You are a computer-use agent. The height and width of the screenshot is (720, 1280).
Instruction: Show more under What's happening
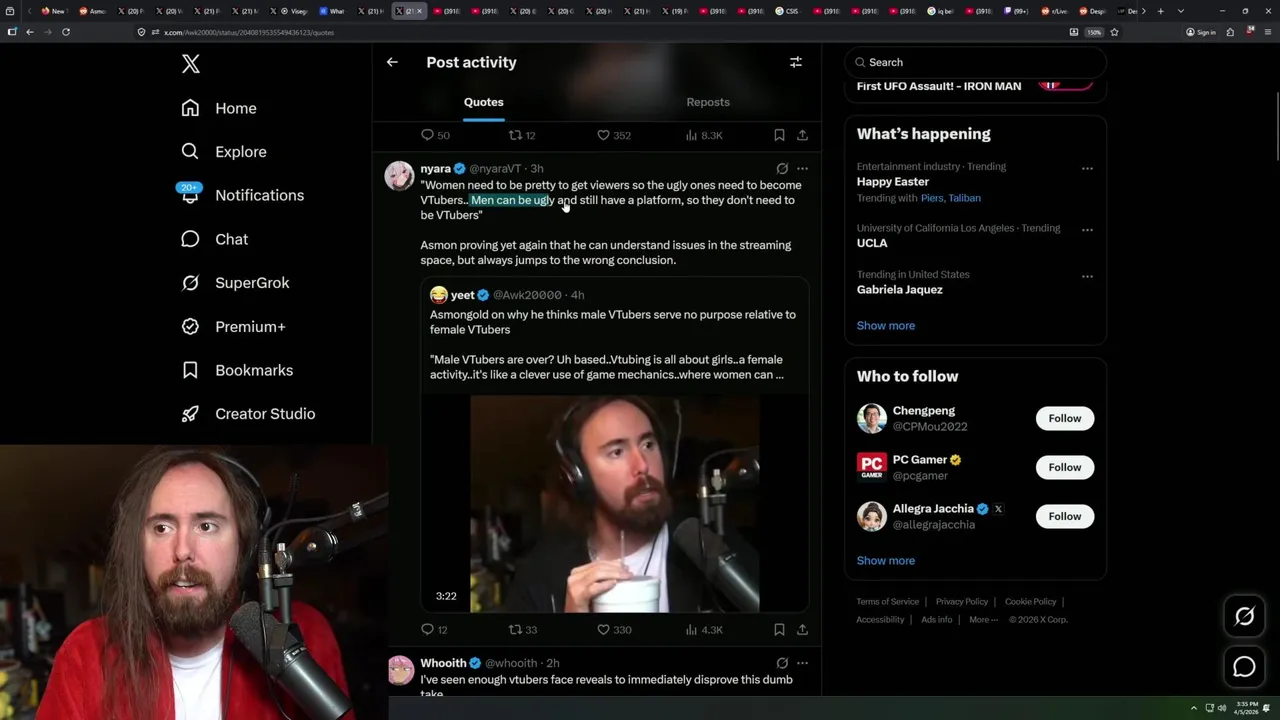pyautogui.click(x=886, y=325)
